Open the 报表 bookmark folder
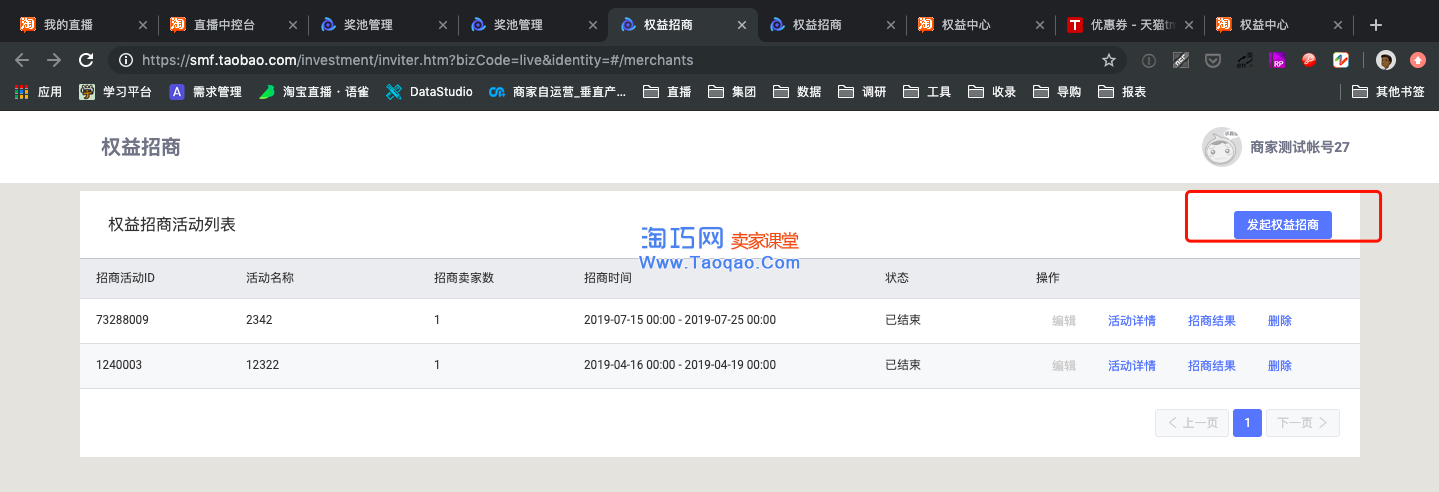Screen dimensions: 1439x492 point(1122,92)
